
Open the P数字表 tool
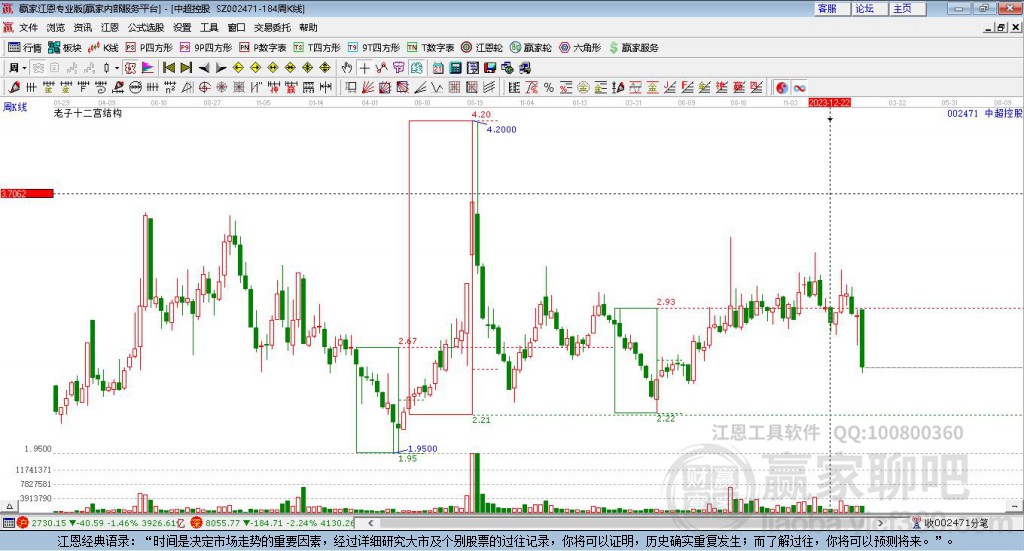point(262,48)
